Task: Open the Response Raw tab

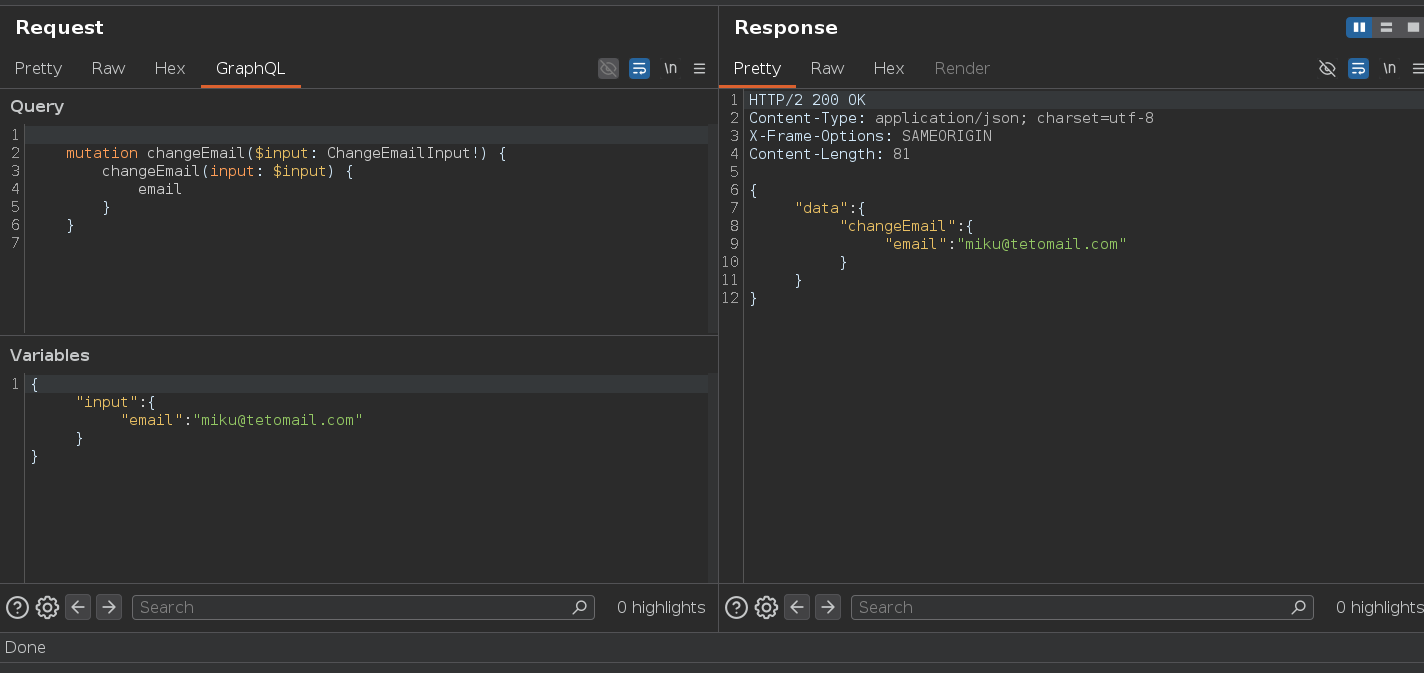Action: pos(827,68)
